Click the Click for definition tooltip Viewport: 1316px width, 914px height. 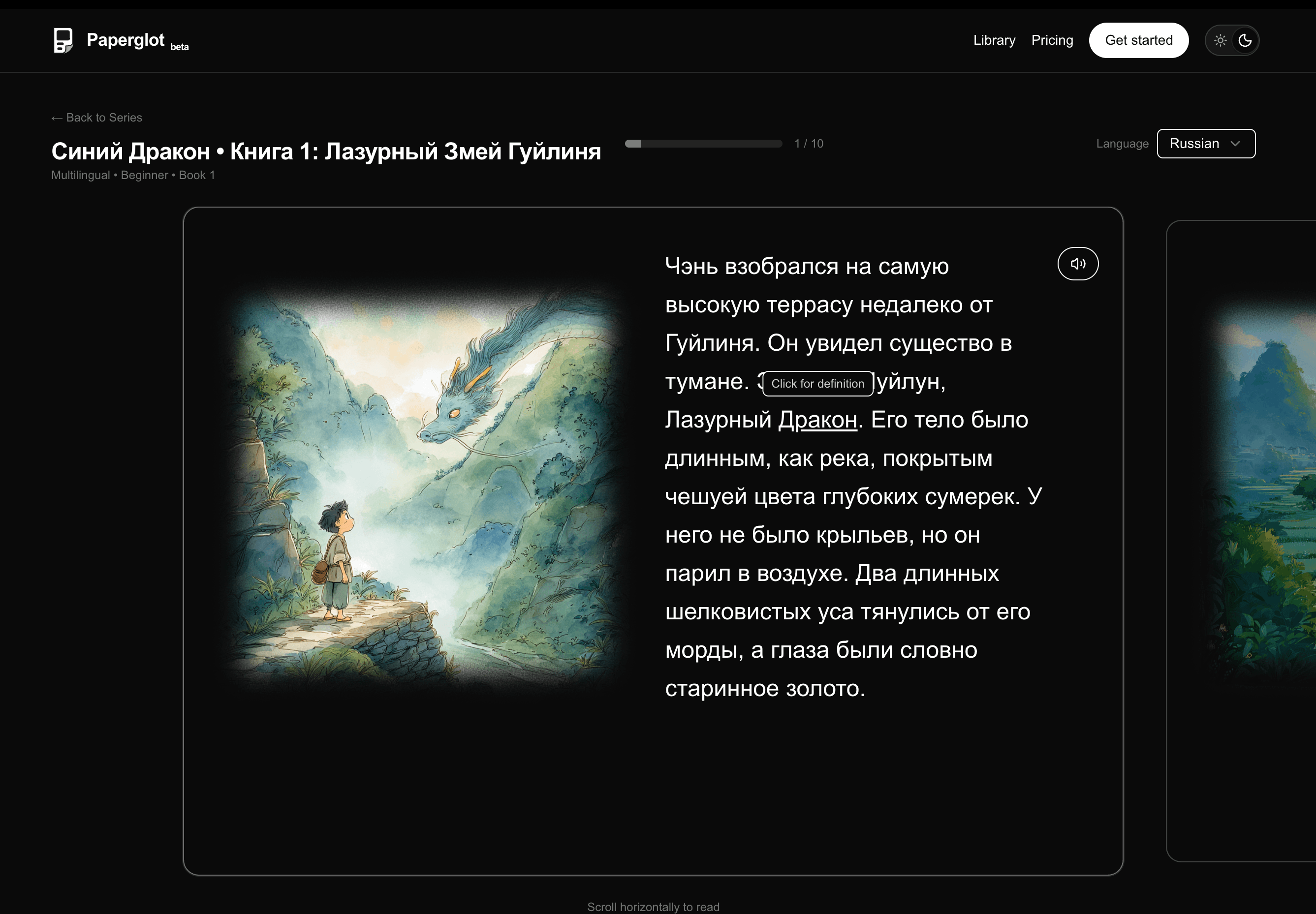click(817, 383)
